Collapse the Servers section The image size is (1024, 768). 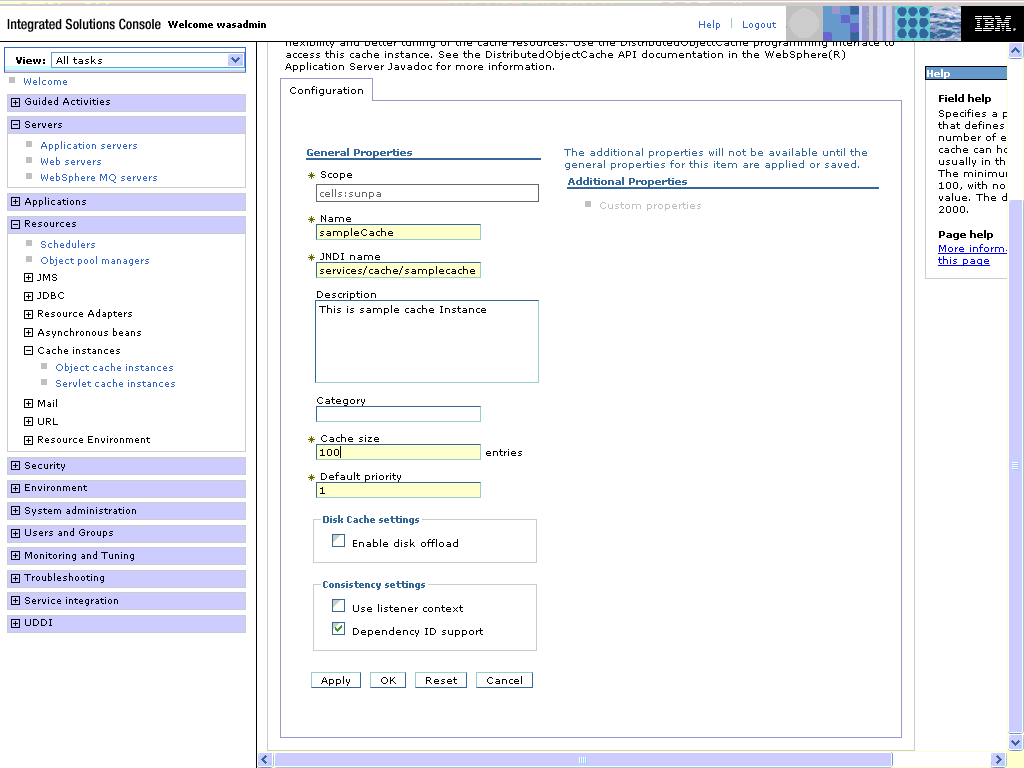coord(16,125)
